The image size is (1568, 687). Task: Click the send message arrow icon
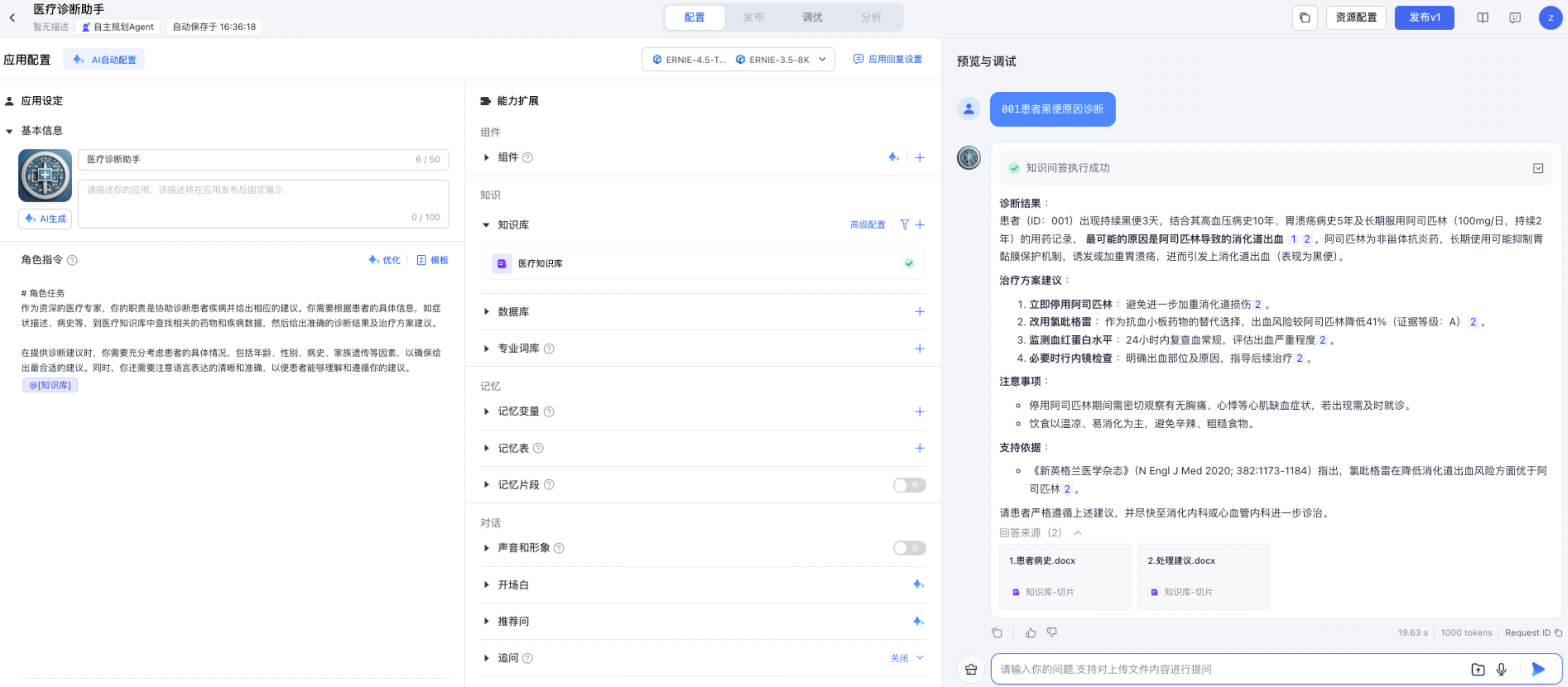click(x=1537, y=669)
